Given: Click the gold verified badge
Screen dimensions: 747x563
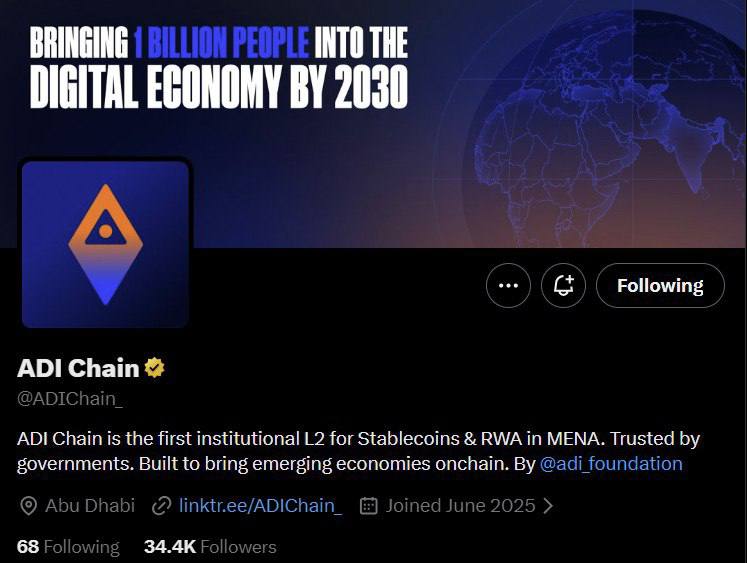Looking at the screenshot, I should coord(154,368).
